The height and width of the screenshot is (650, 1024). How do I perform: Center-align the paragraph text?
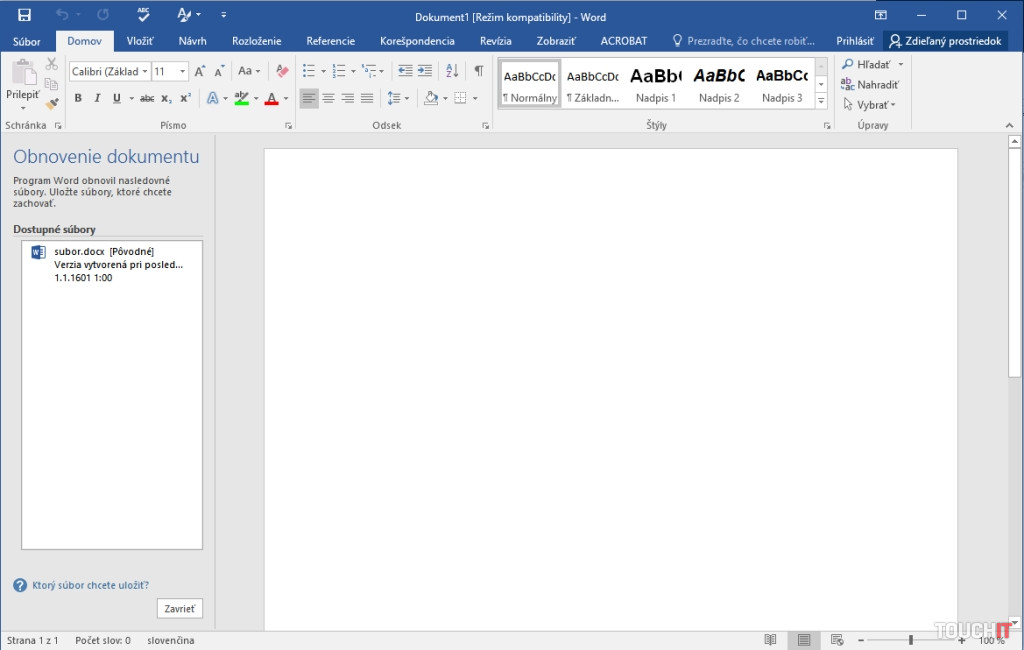coord(328,98)
